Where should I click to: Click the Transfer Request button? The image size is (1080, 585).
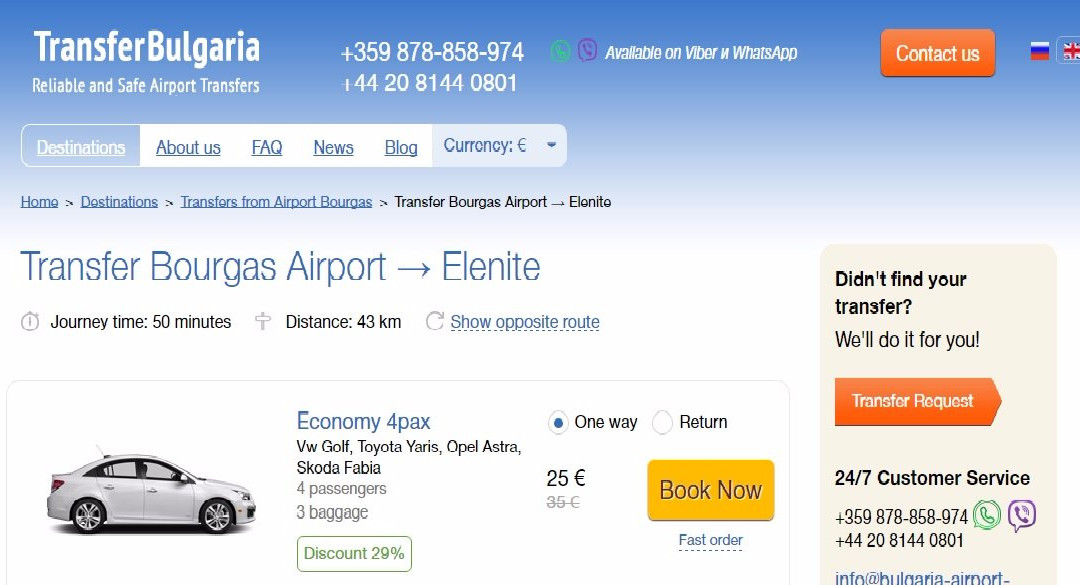click(x=913, y=401)
